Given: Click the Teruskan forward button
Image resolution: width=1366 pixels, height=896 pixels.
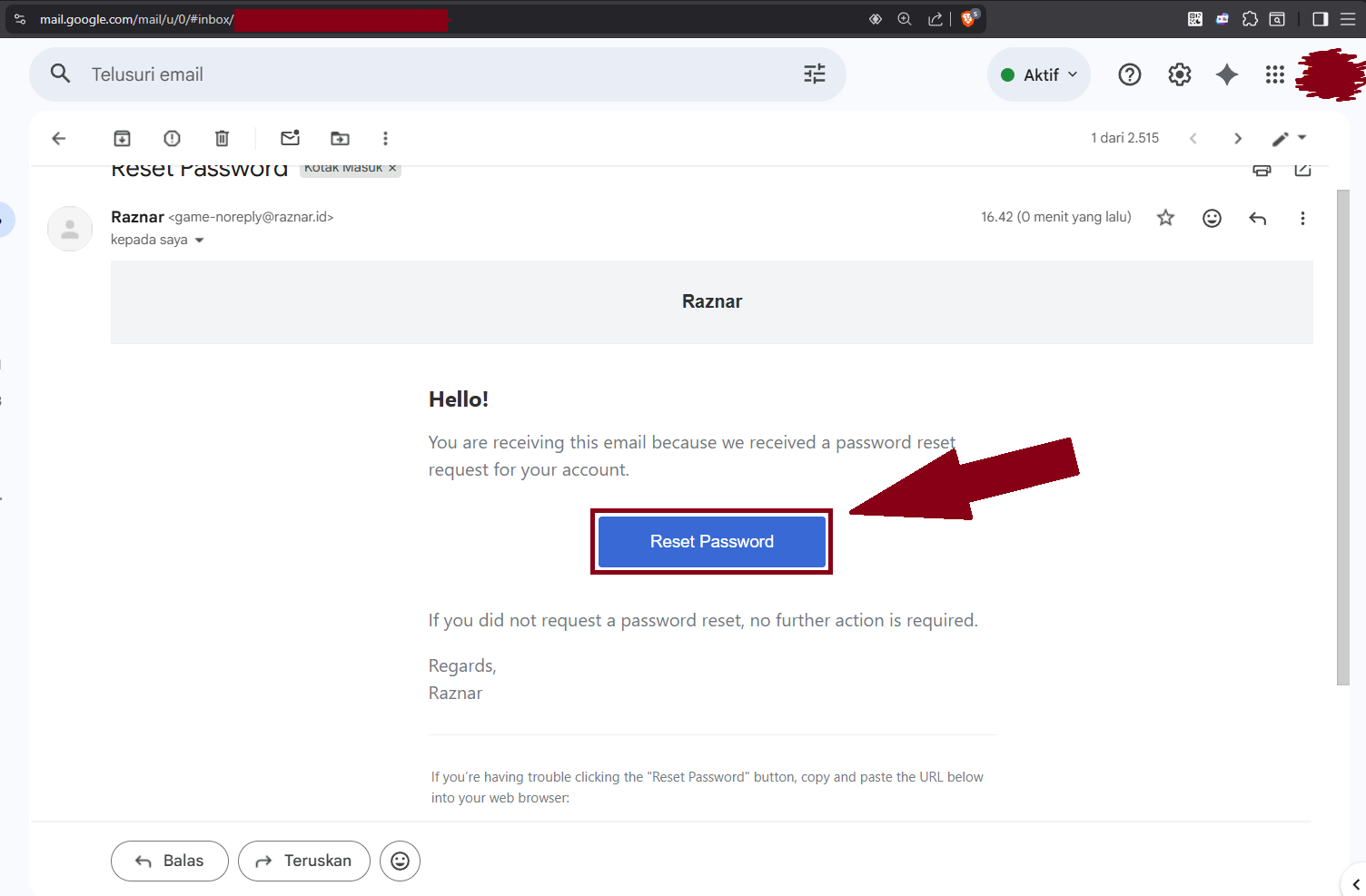Looking at the screenshot, I should pyautogui.click(x=304, y=861).
